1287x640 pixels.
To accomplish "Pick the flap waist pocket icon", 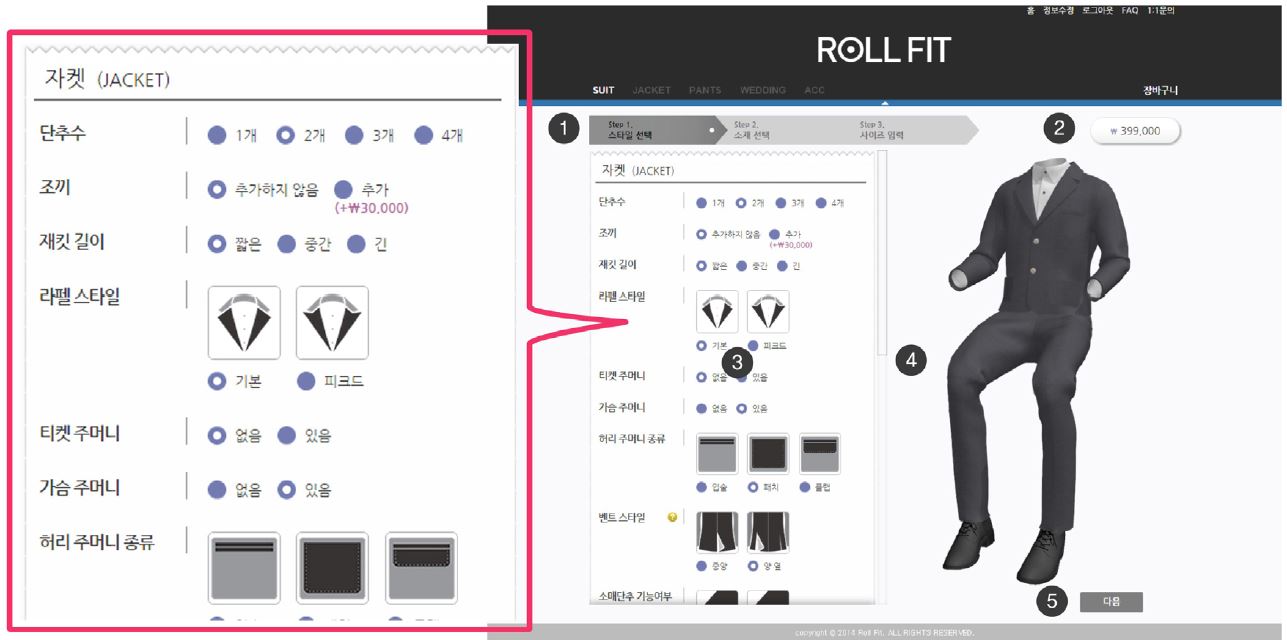I will (819, 454).
